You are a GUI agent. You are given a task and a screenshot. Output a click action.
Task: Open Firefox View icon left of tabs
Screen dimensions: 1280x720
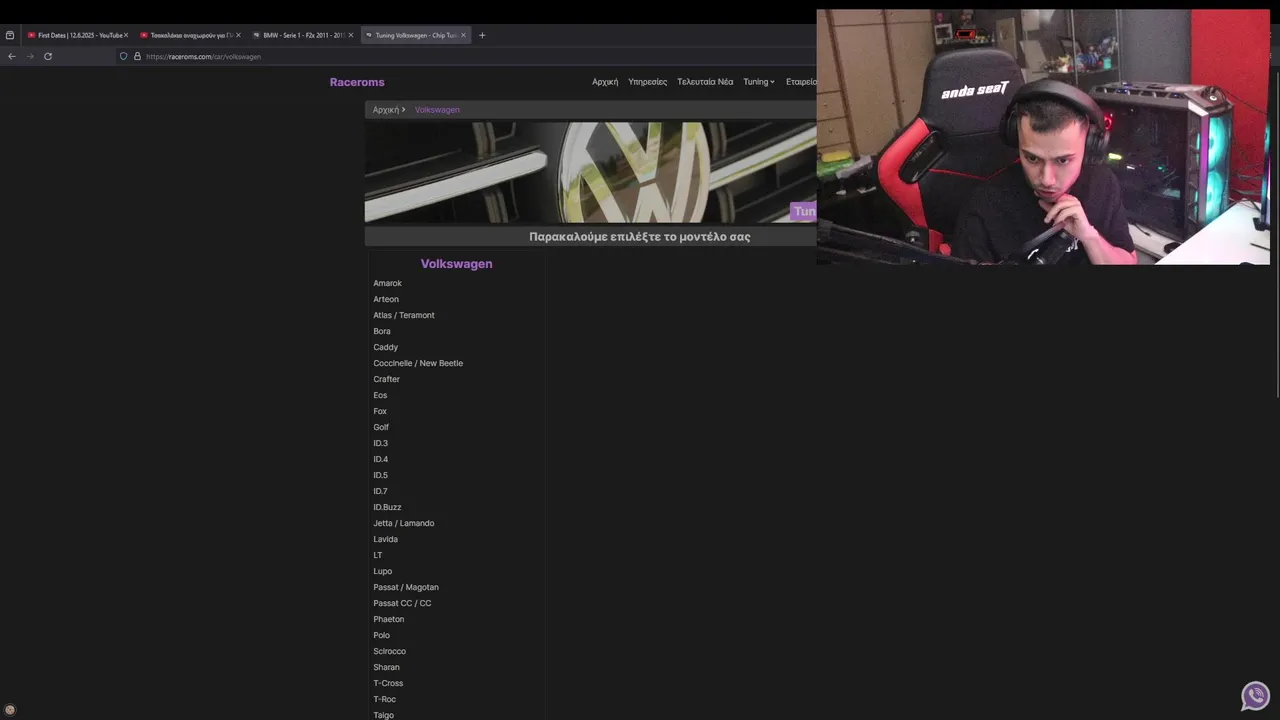[10, 35]
